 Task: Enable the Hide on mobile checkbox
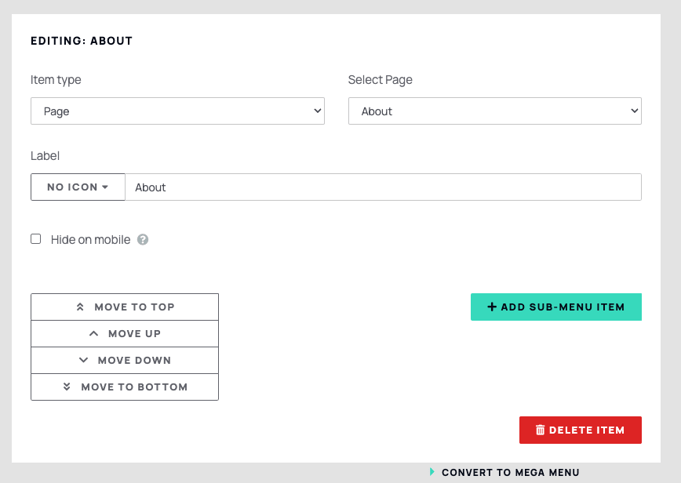[36, 239]
